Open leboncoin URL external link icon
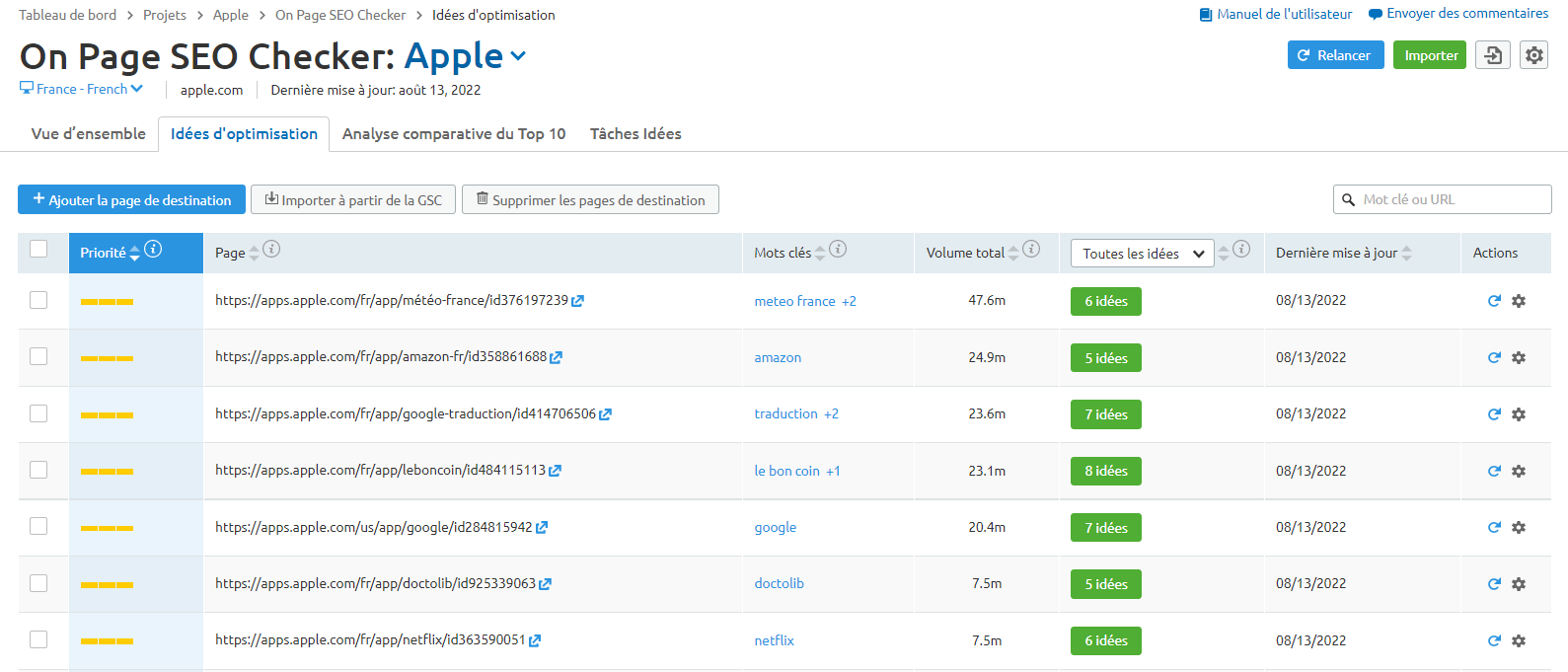The width and height of the screenshot is (1568, 672). tap(556, 471)
